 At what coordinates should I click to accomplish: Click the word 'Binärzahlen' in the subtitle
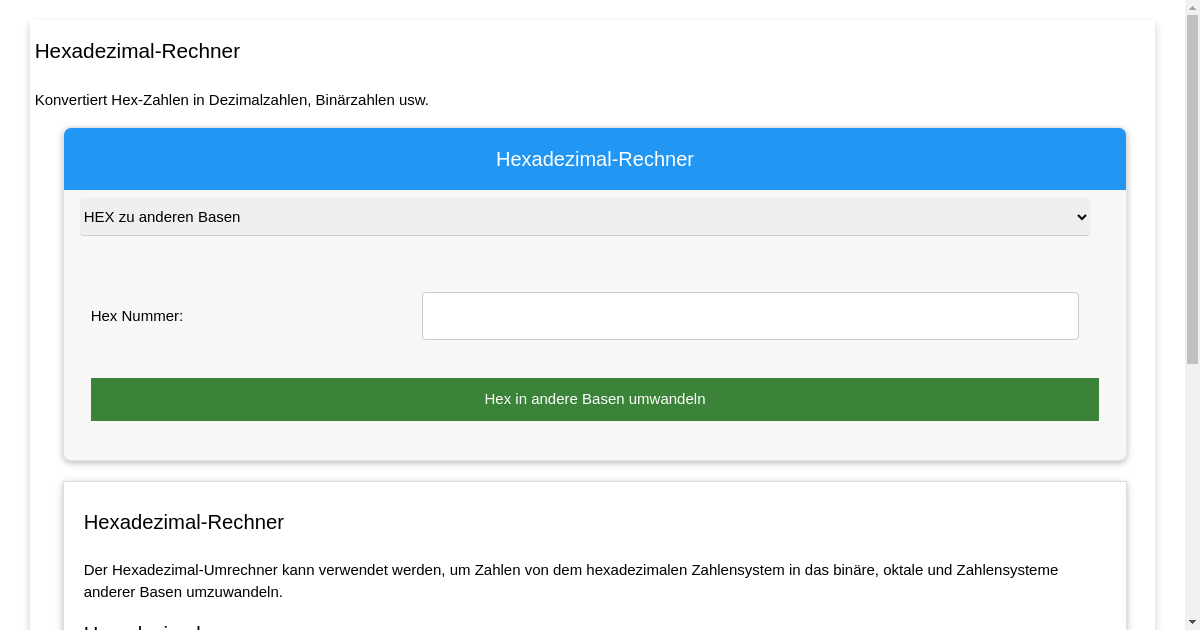coord(355,100)
